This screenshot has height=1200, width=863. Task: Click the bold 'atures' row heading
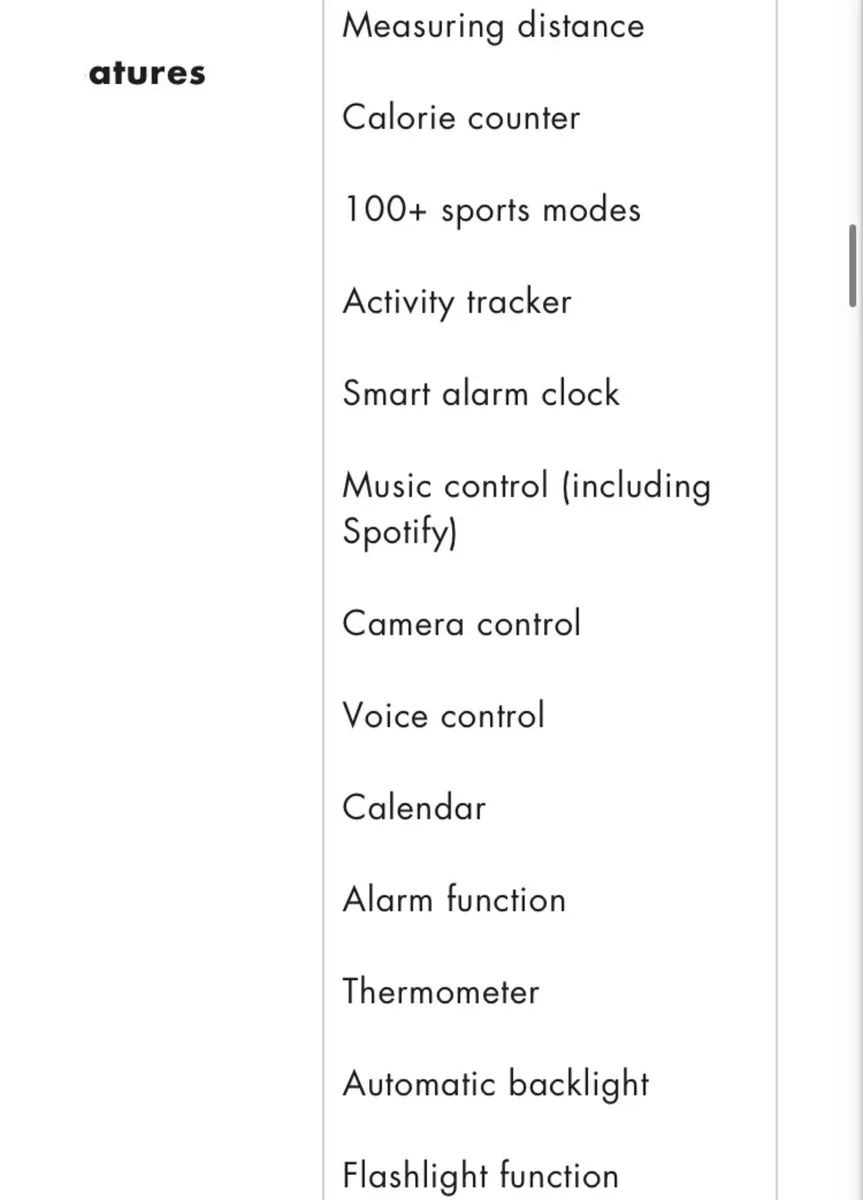pos(147,73)
